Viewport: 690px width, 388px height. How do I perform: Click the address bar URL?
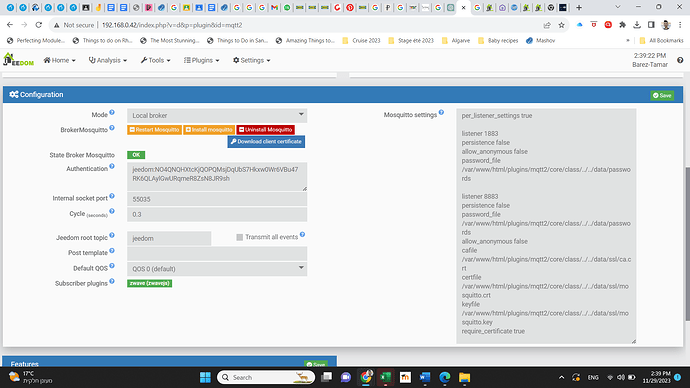tap(172, 25)
